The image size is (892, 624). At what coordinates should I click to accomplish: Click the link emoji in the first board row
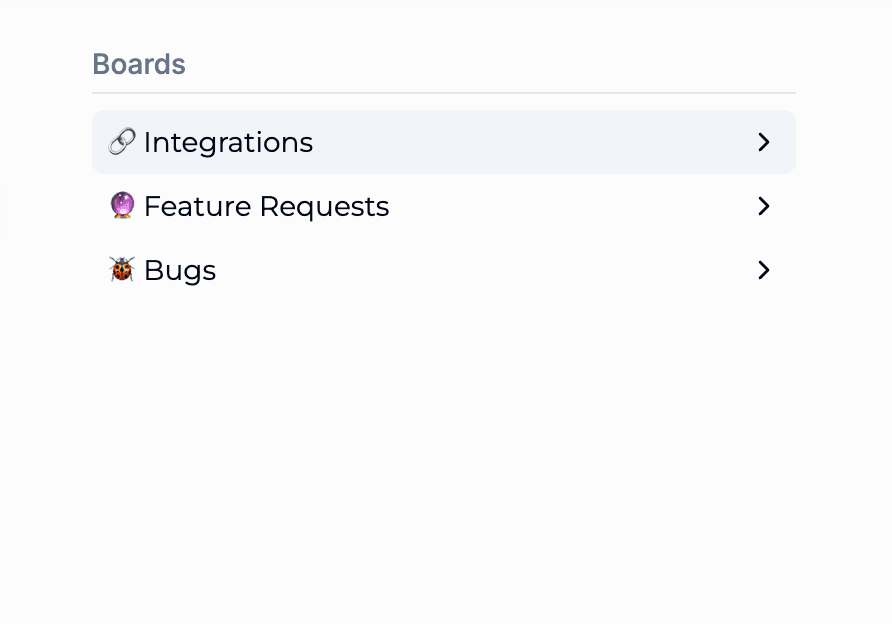[x=122, y=142]
